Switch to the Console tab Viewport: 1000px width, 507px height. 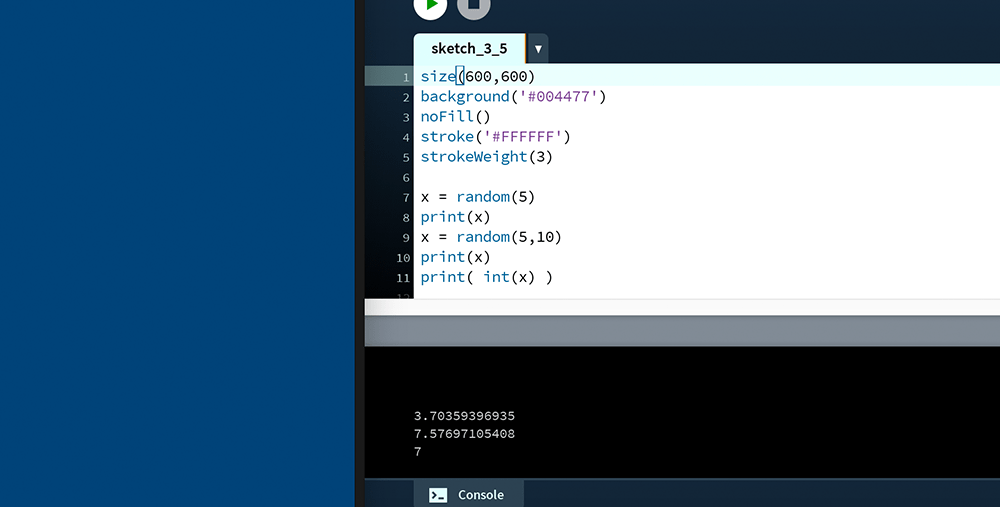469,495
